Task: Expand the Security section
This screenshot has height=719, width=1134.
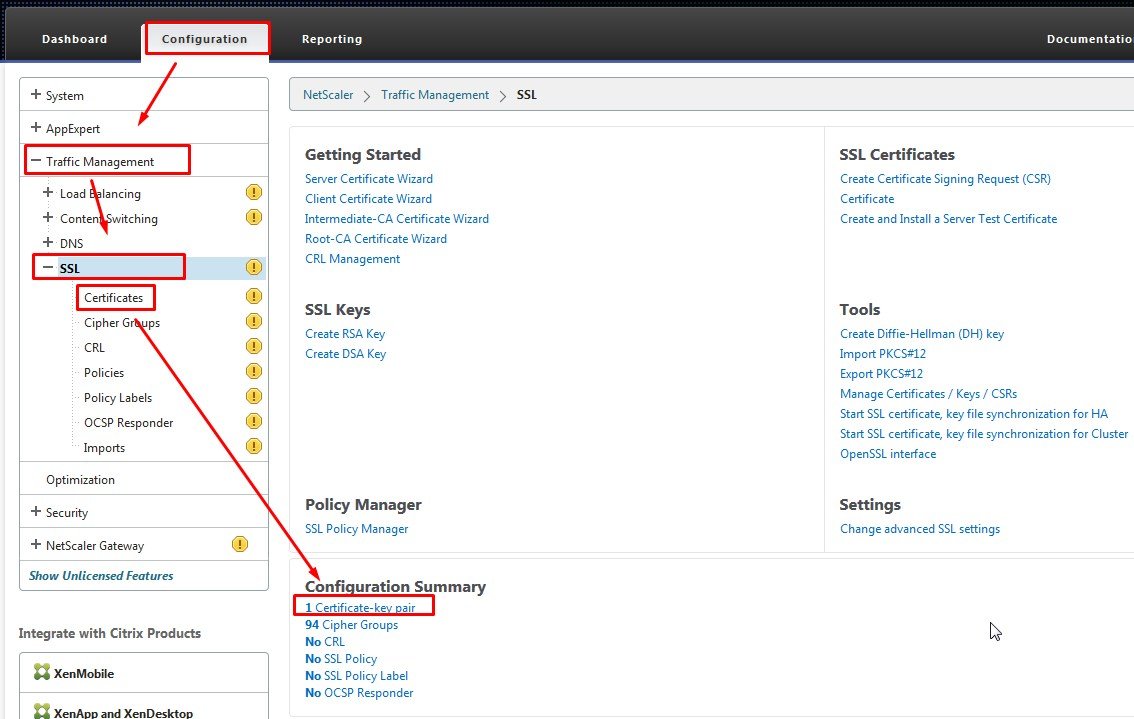Action: pos(36,512)
